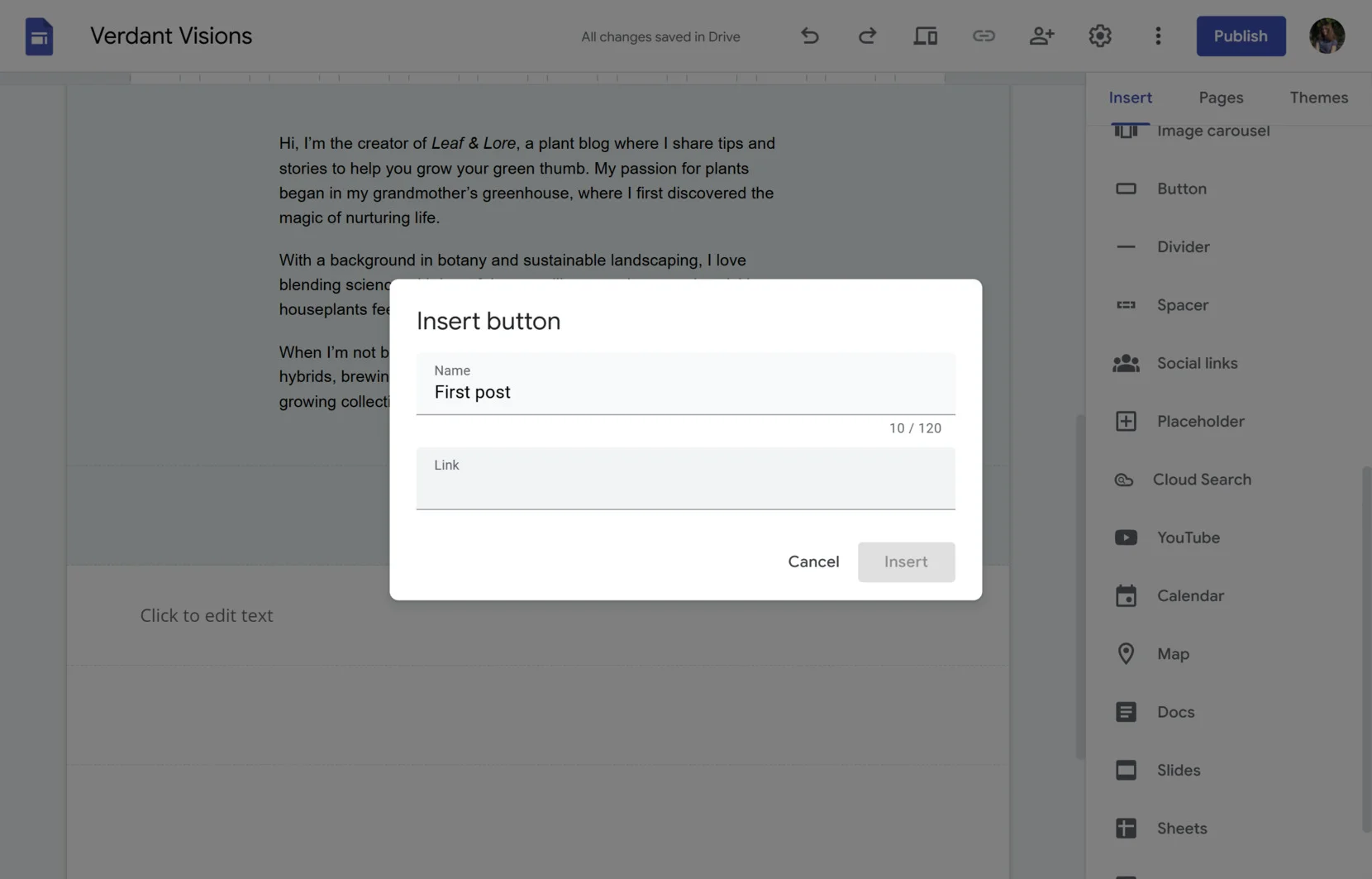
Task: Open settings with the gear icon
Action: (x=1100, y=36)
